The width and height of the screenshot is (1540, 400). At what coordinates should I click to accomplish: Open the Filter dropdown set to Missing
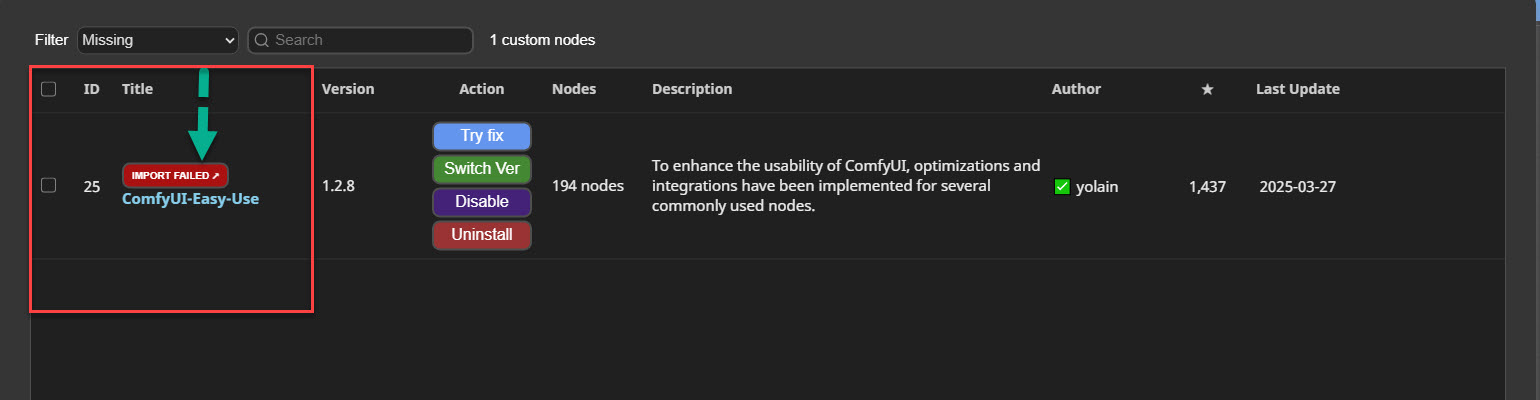(x=157, y=40)
